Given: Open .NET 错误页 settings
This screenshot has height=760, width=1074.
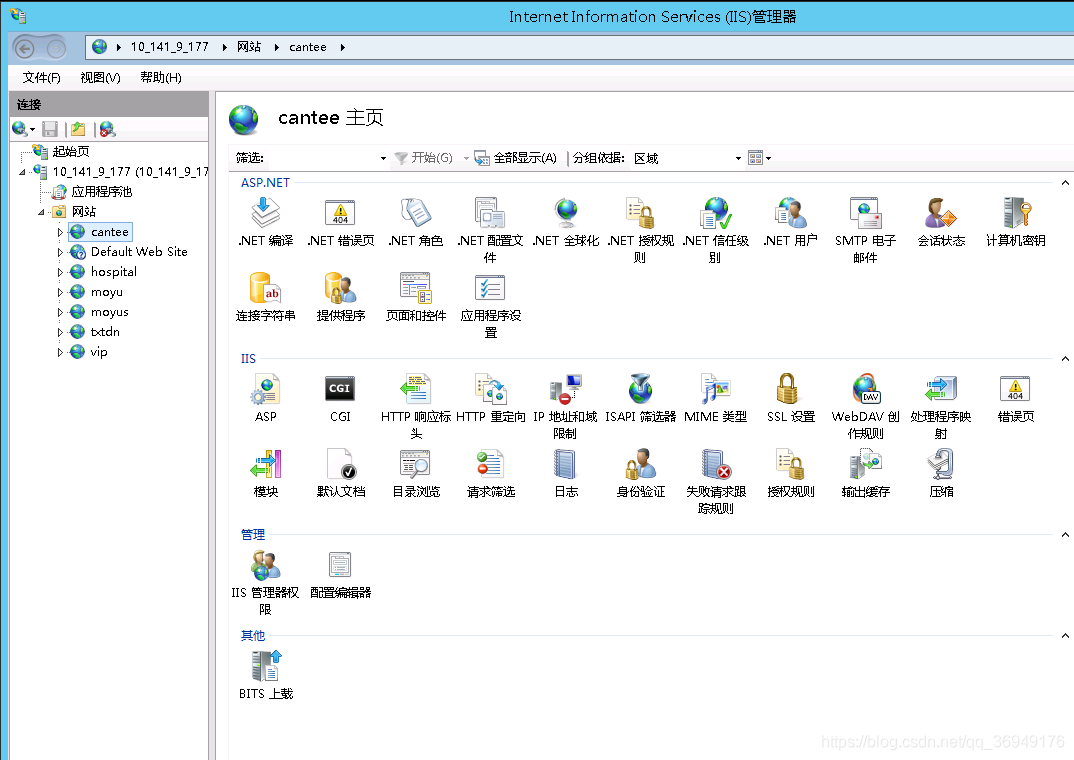Looking at the screenshot, I should click(340, 222).
